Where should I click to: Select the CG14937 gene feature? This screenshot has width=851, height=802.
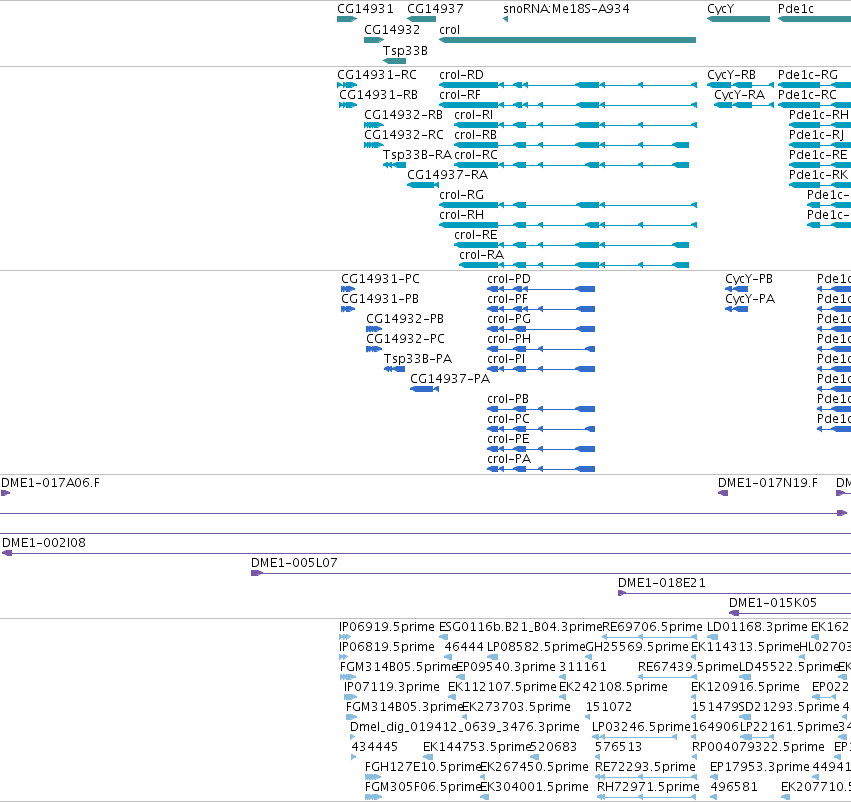421,19
